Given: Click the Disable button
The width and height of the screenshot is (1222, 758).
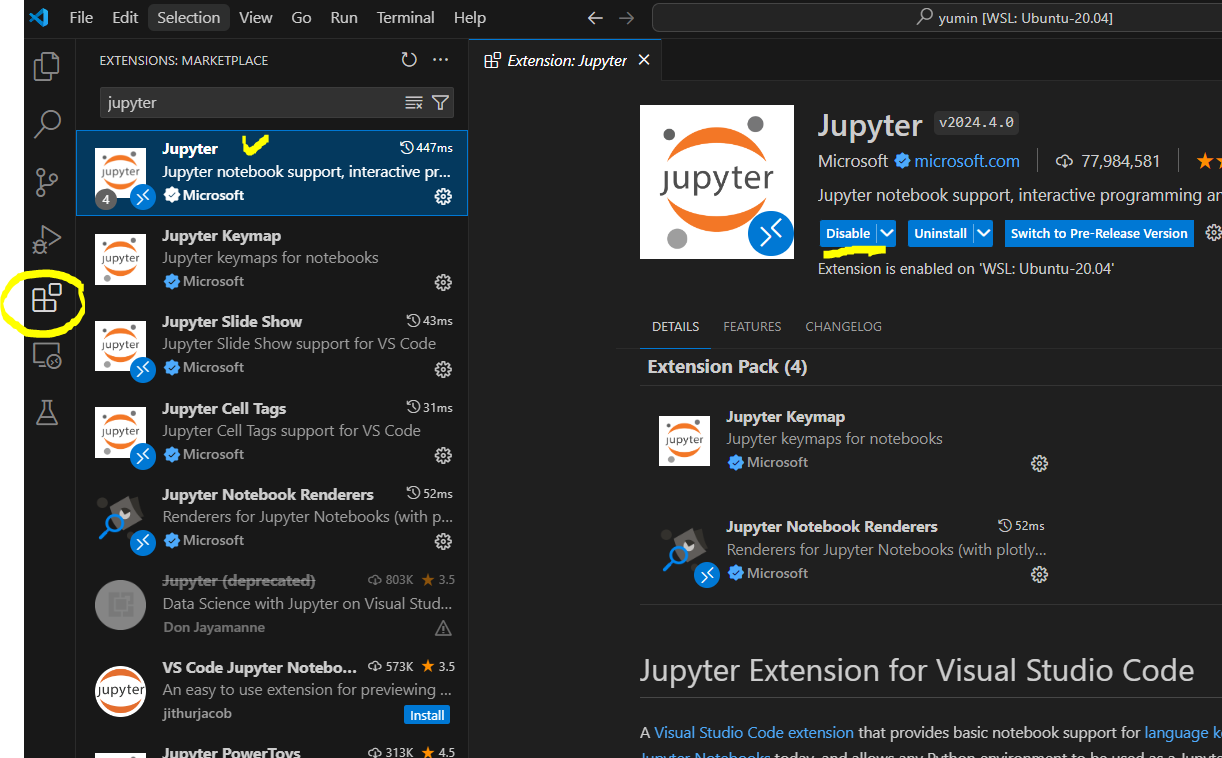Looking at the screenshot, I should pos(848,233).
